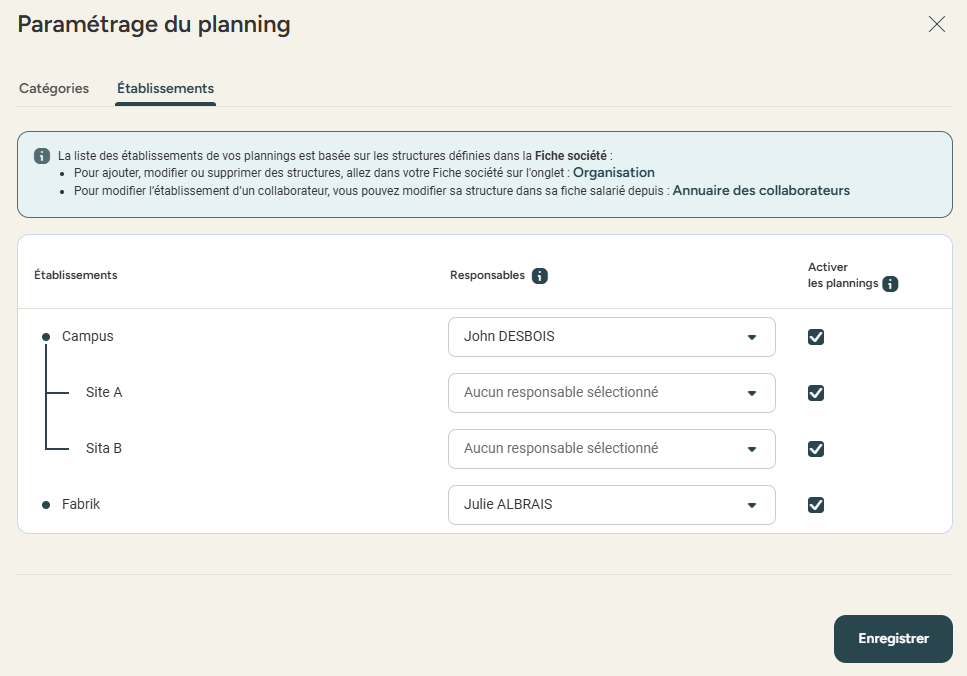Open the Campus responsable dropdown
This screenshot has width=967, height=676.
tap(611, 337)
